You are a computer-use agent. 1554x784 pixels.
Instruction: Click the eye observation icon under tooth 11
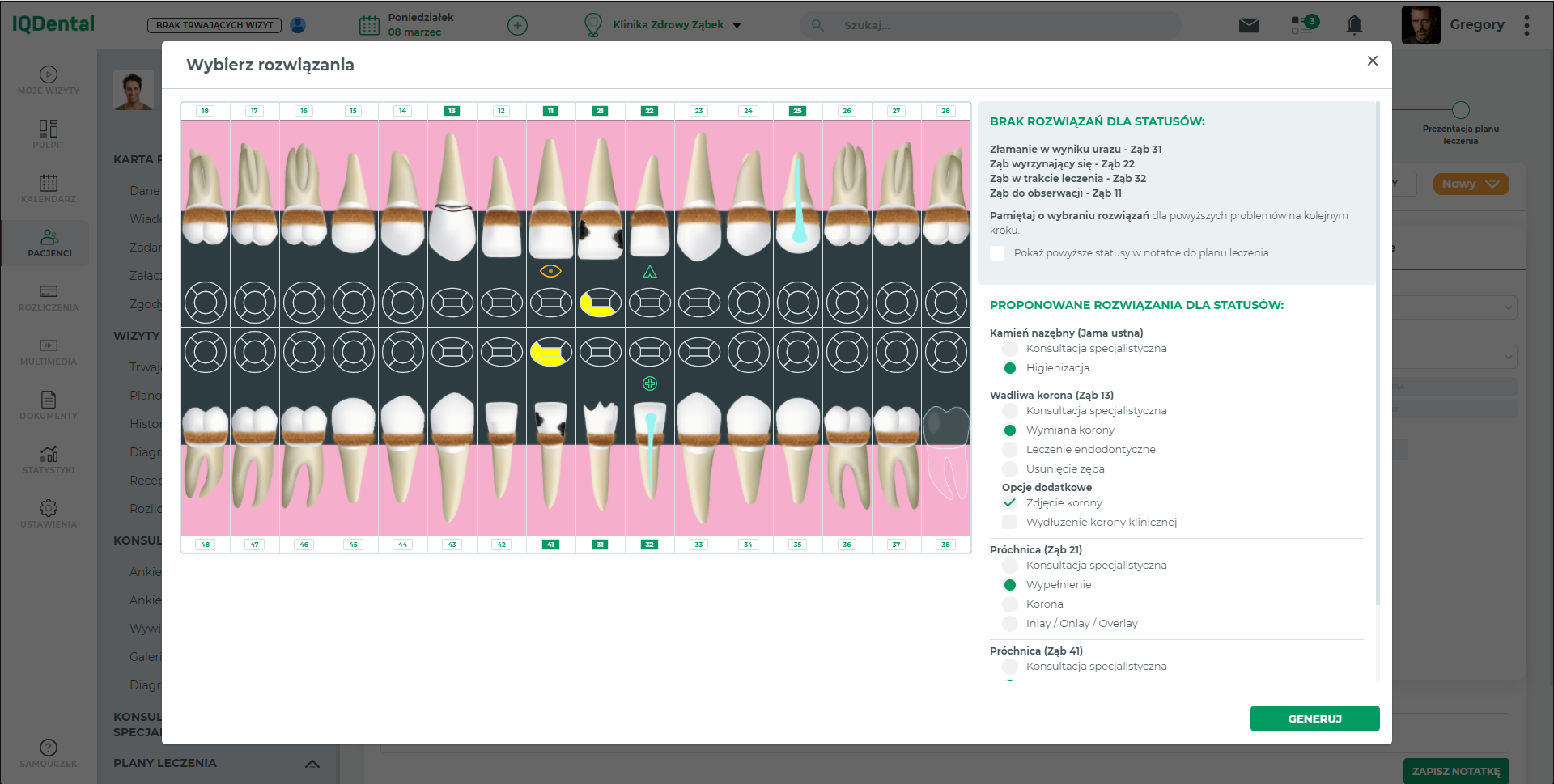550,271
